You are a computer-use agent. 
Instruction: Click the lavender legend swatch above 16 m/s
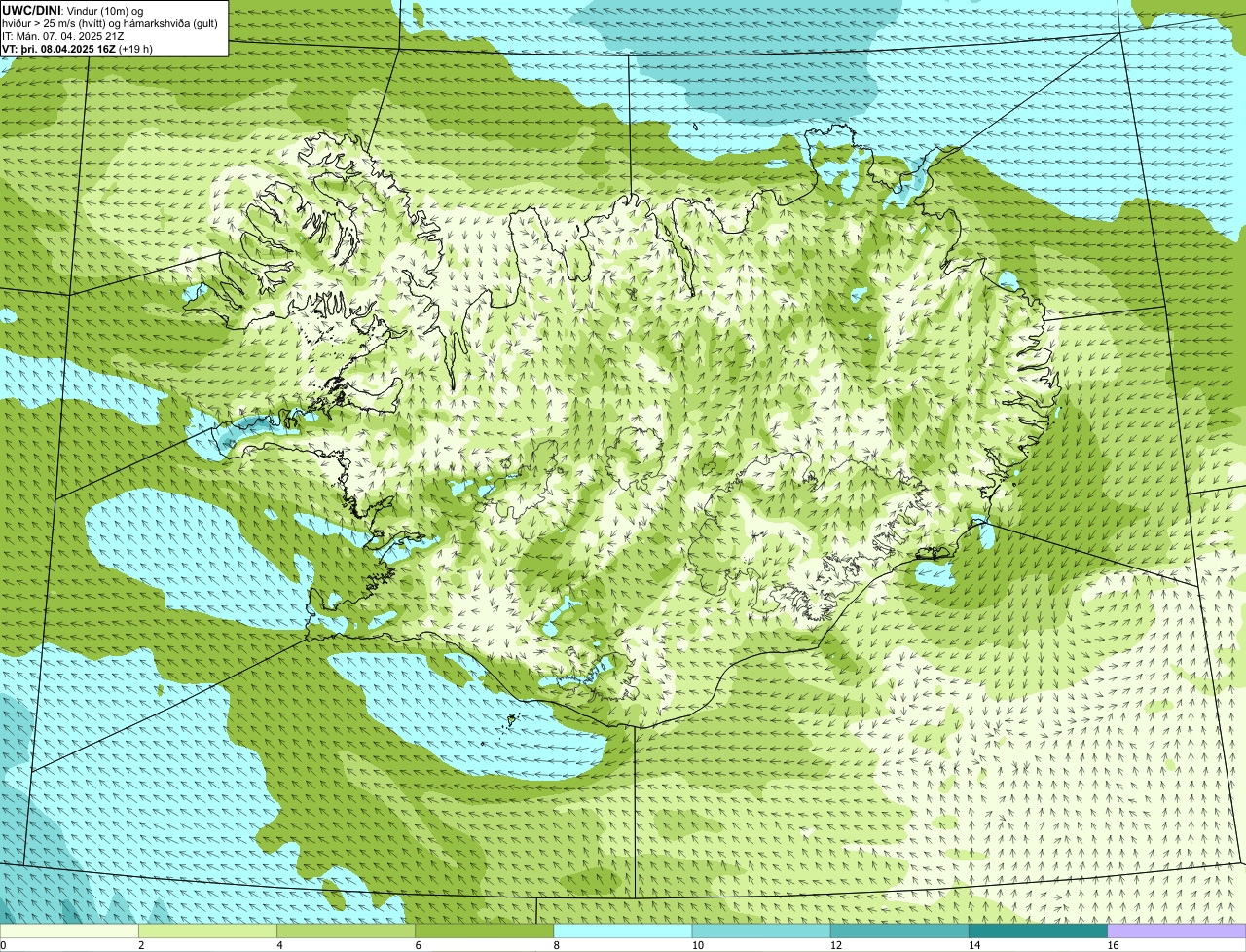[x=1177, y=931]
